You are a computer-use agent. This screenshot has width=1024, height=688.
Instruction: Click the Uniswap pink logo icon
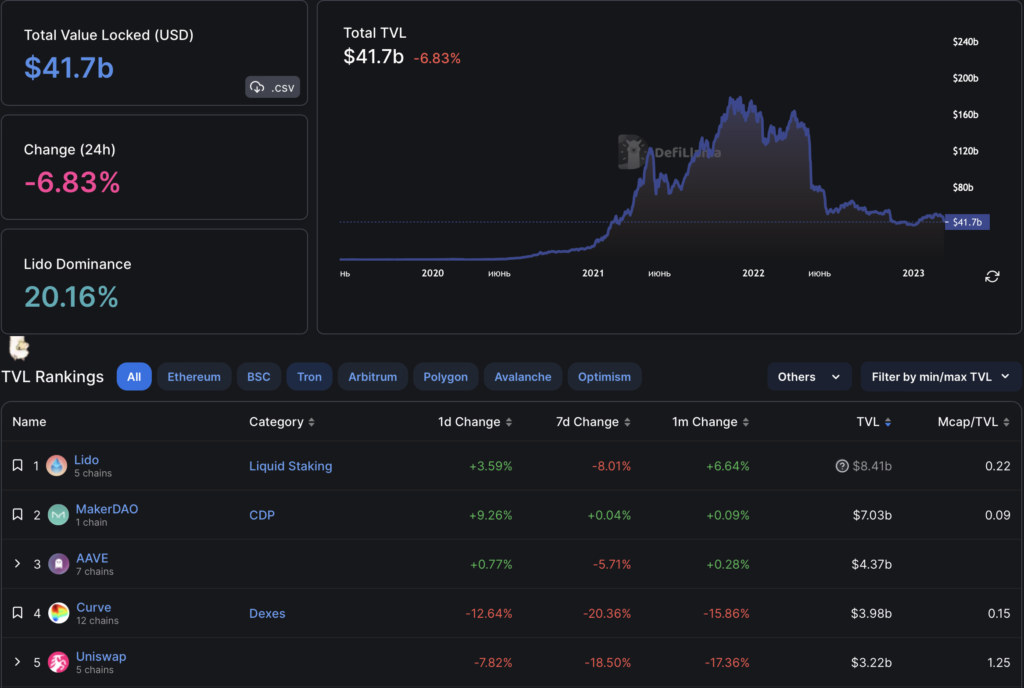tap(59, 662)
